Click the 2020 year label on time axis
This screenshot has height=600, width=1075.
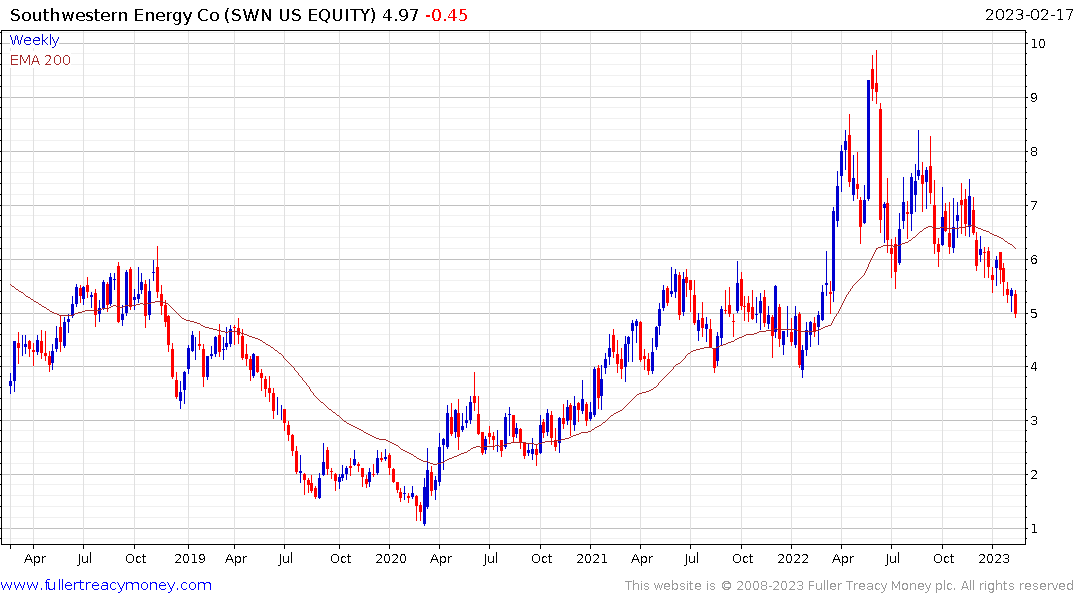pyautogui.click(x=391, y=558)
